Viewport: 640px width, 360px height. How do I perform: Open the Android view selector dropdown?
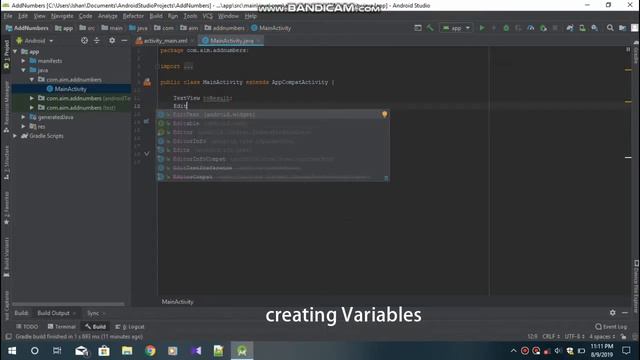click(x=35, y=41)
